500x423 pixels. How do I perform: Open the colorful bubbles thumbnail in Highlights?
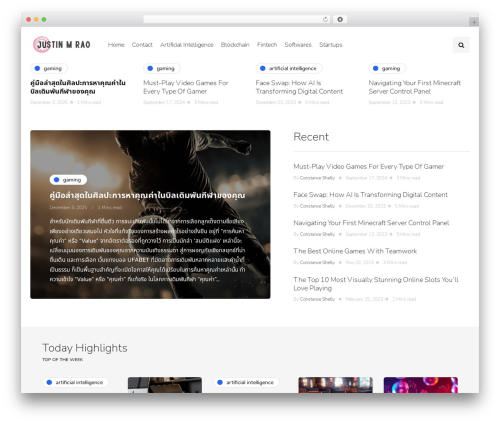(x=421, y=385)
